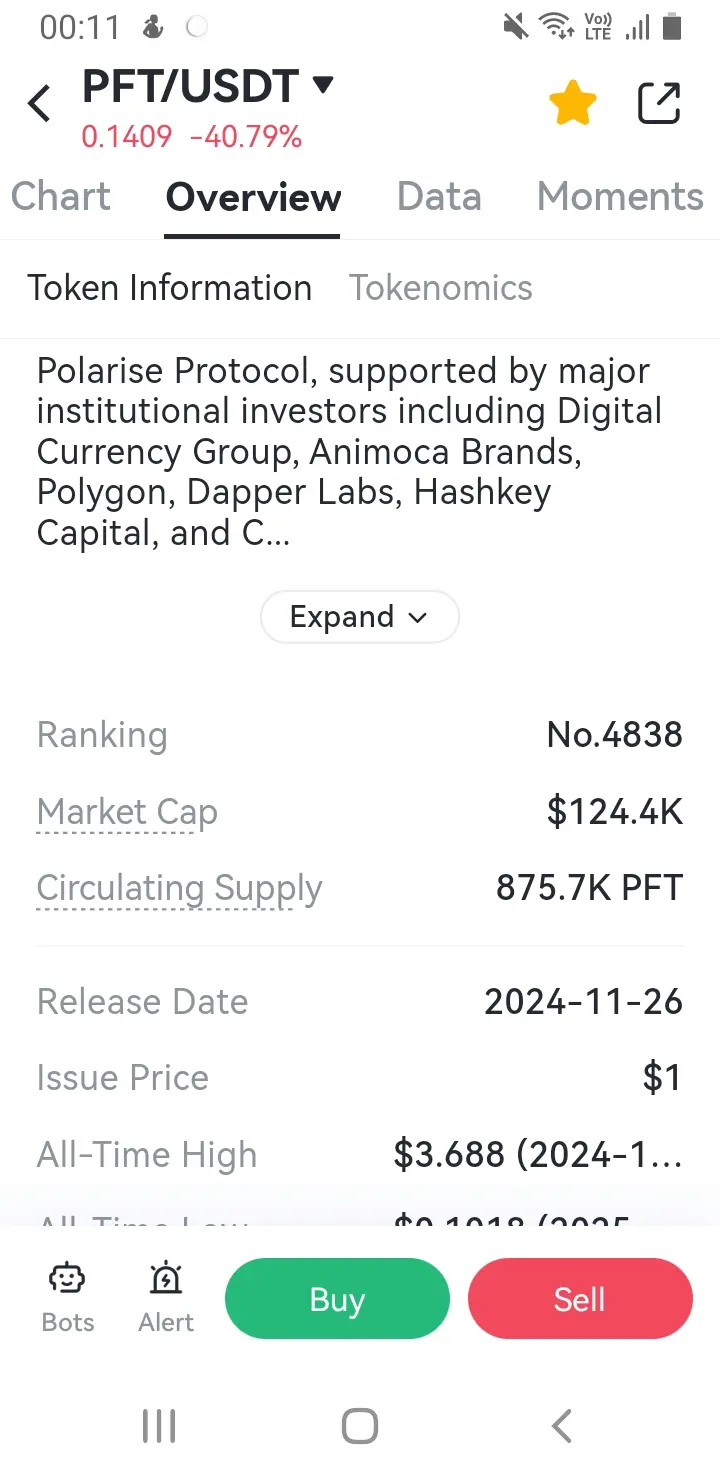This screenshot has width=720, height=1480.
Task: Open the PFT/USDT pair dropdown arrow
Action: click(323, 85)
